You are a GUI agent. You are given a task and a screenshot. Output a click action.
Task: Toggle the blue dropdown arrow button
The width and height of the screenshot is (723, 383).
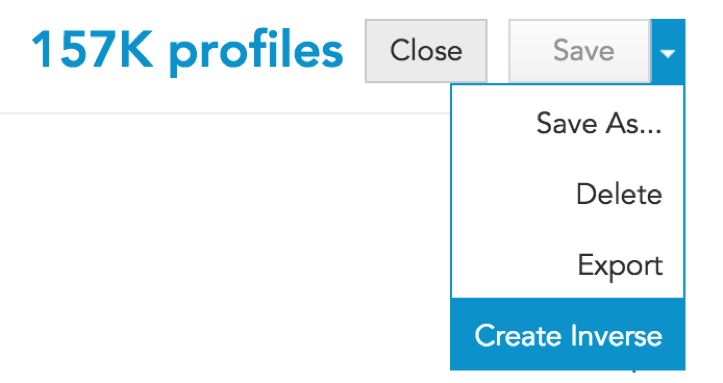tap(668, 51)
